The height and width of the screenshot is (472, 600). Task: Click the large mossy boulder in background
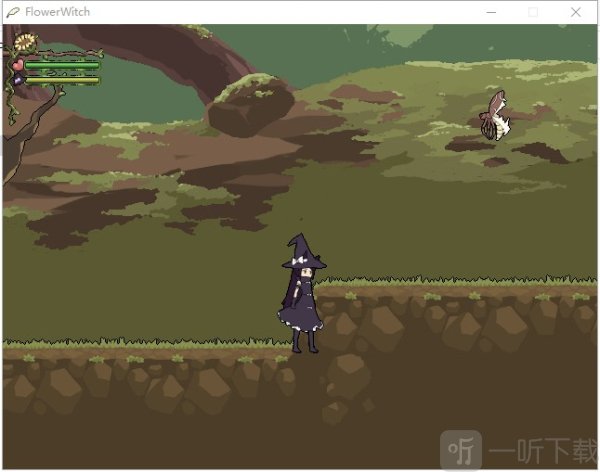[251, 105]
